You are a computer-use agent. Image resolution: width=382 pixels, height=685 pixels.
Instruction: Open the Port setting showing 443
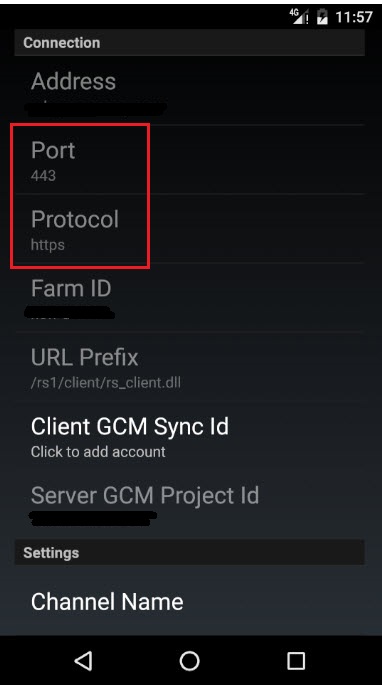click(190, 159)
